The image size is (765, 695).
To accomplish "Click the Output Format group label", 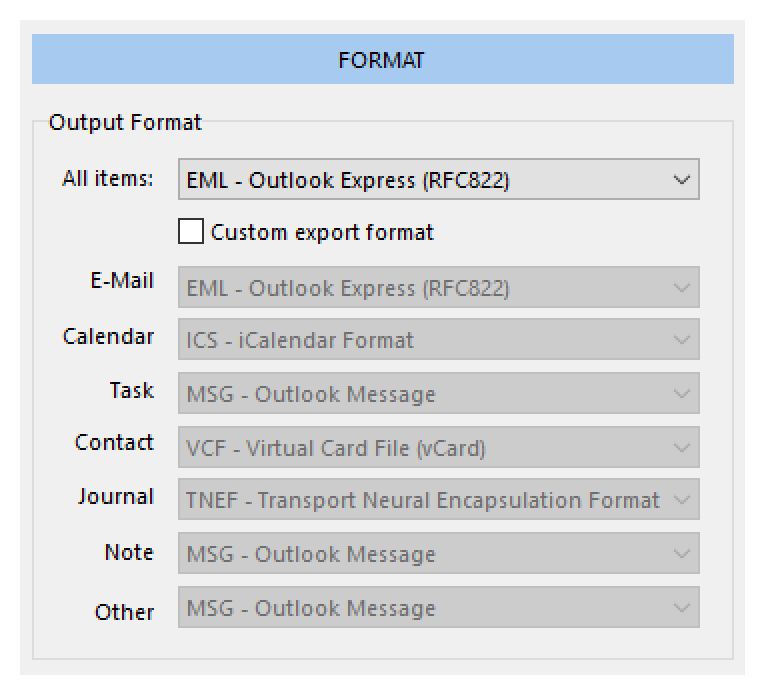I will (125, 123).
